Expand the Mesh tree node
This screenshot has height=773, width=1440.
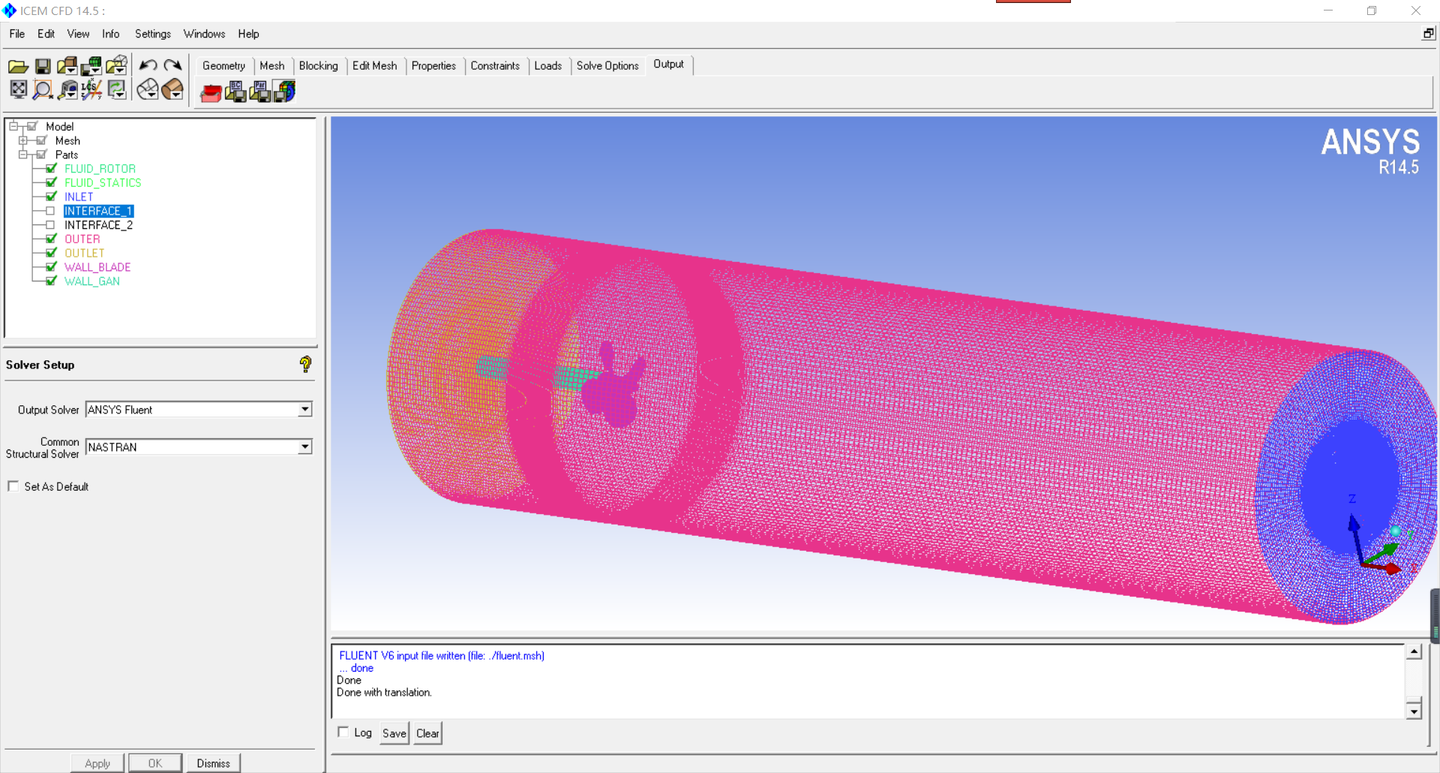point(23,141)
